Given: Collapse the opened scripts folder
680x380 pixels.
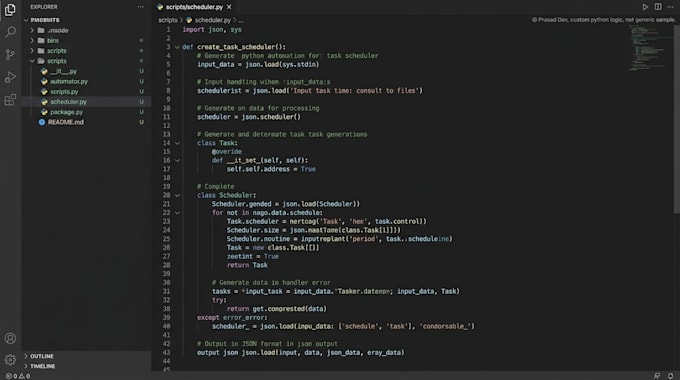Looking at the screenshot, I should point(32,61).
